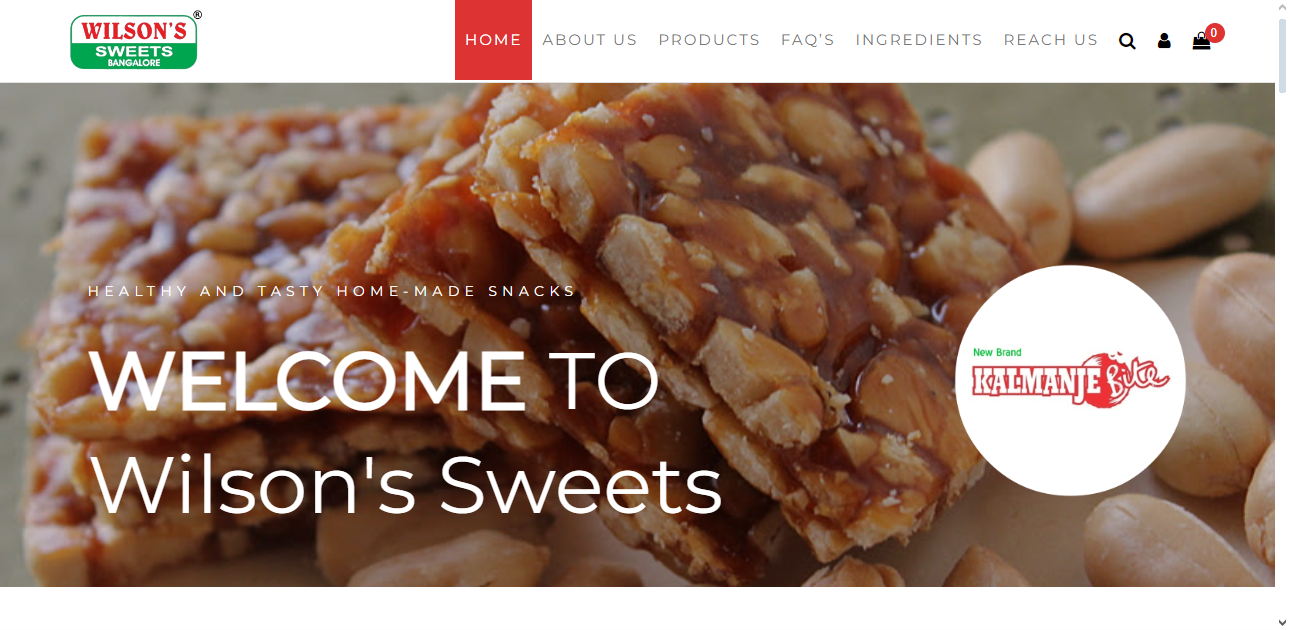Click the New Brand label
The image size is (1290, 630).
point(997,352)
